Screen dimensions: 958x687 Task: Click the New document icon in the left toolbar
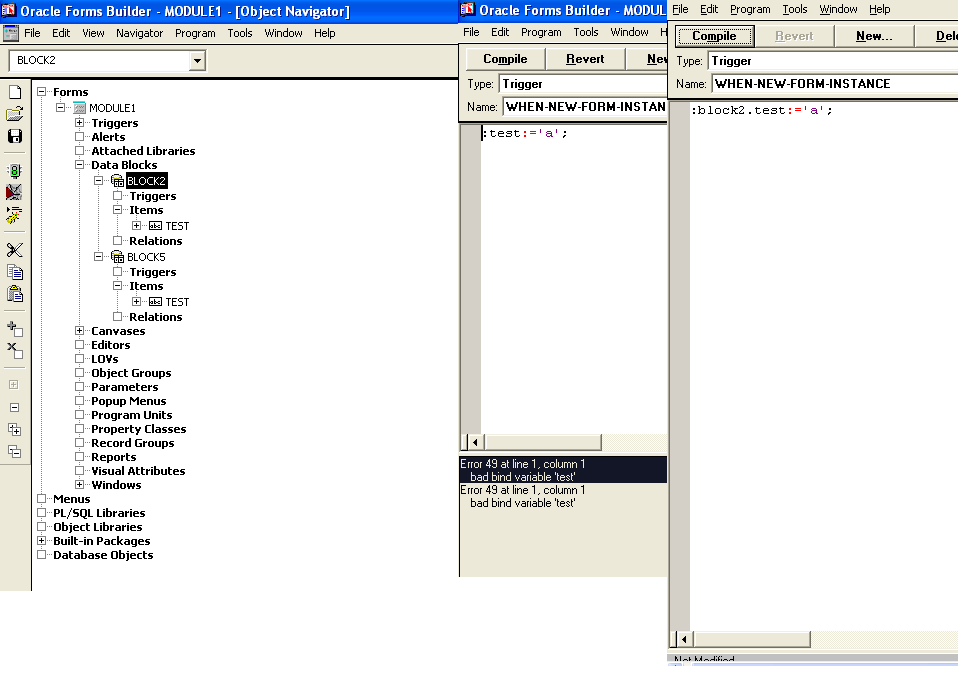[15, 92]
